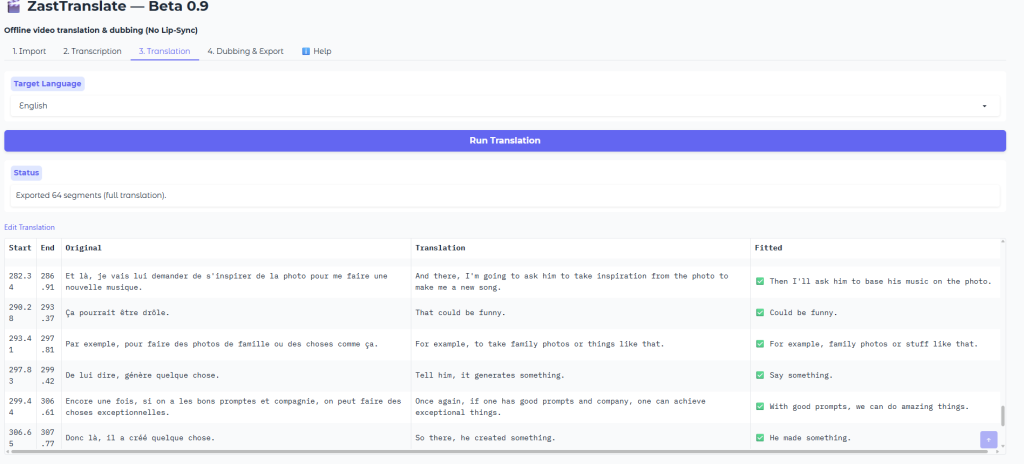
Task: Toggle checkmark for "With good prompts" row
Action: coord(761,407)
